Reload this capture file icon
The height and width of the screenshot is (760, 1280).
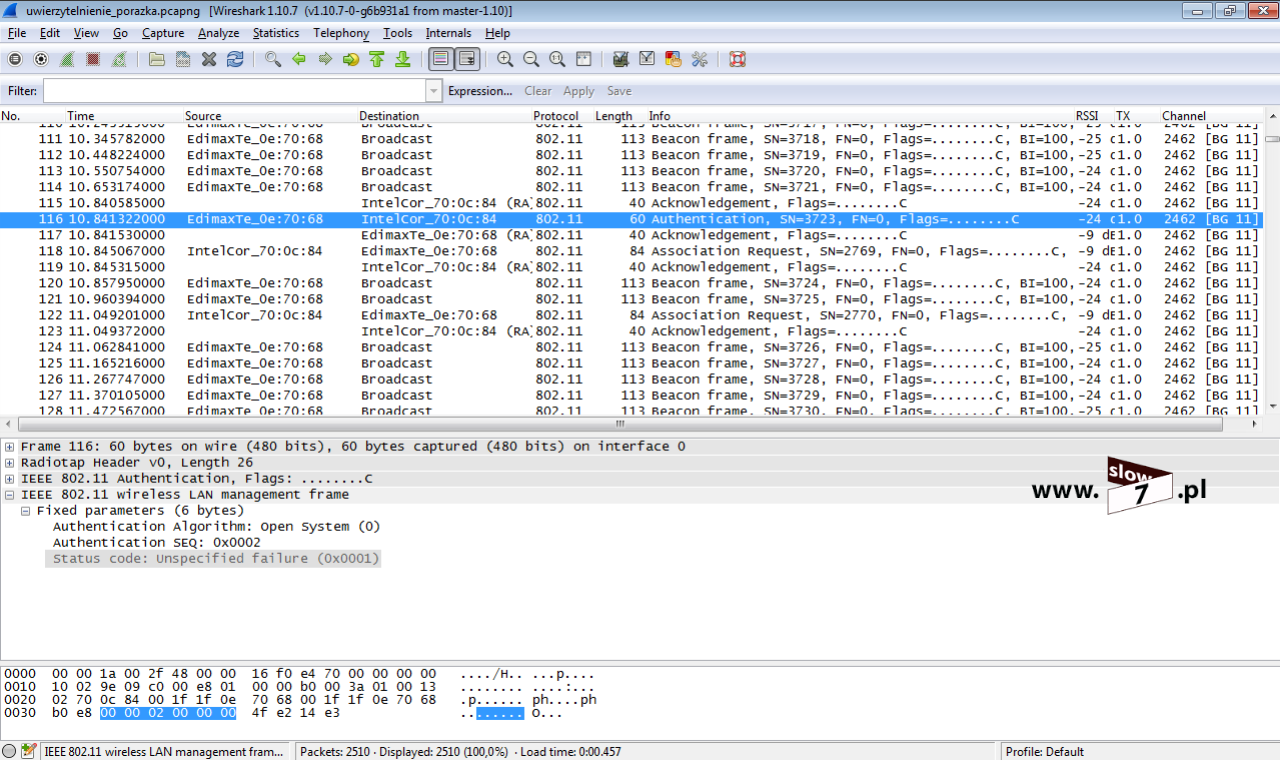point(235,59)
